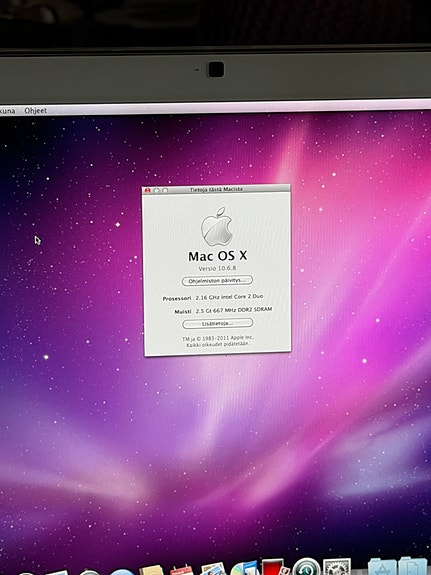Click the Apple logo in the About window
The width and height of the screenshot is (431, 575).
[217, 226]
